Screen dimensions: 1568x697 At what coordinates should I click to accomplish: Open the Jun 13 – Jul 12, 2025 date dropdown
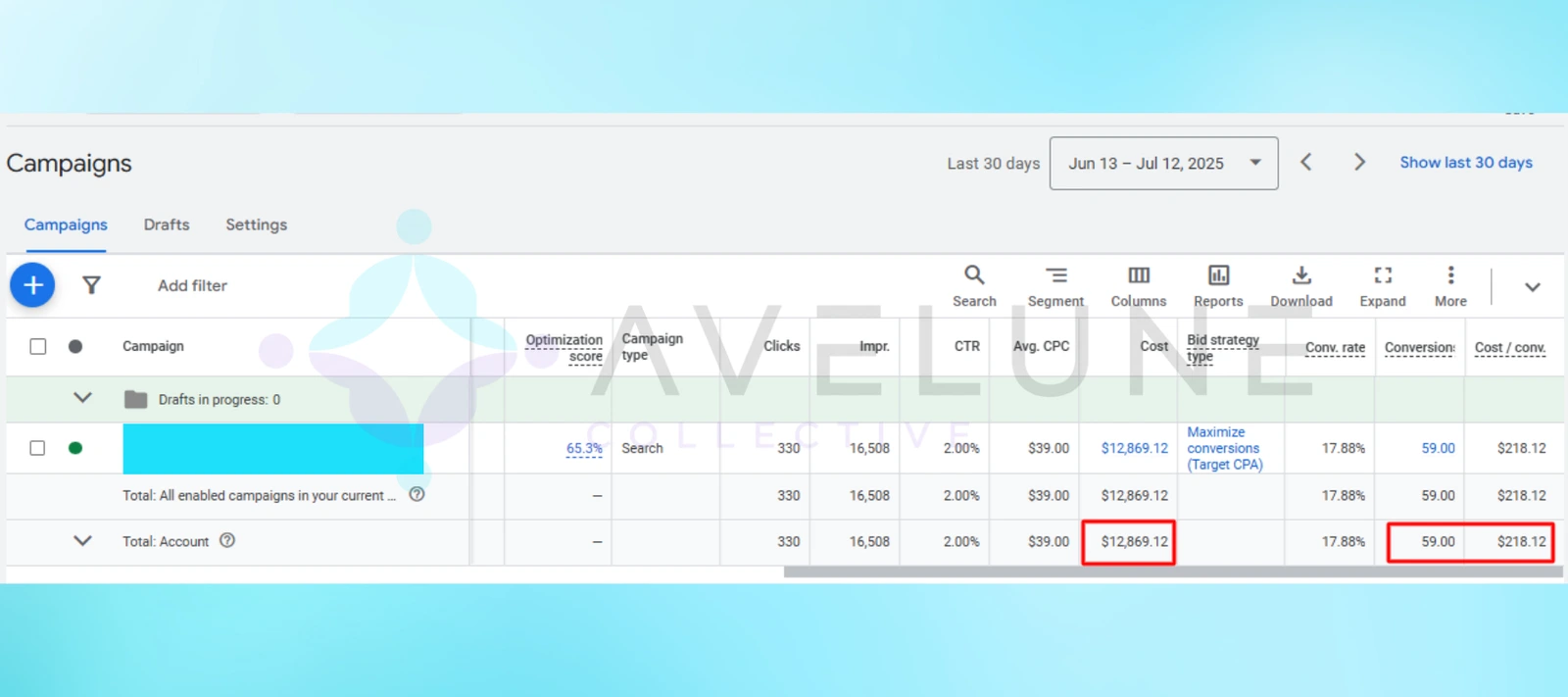click(1163, 163)
